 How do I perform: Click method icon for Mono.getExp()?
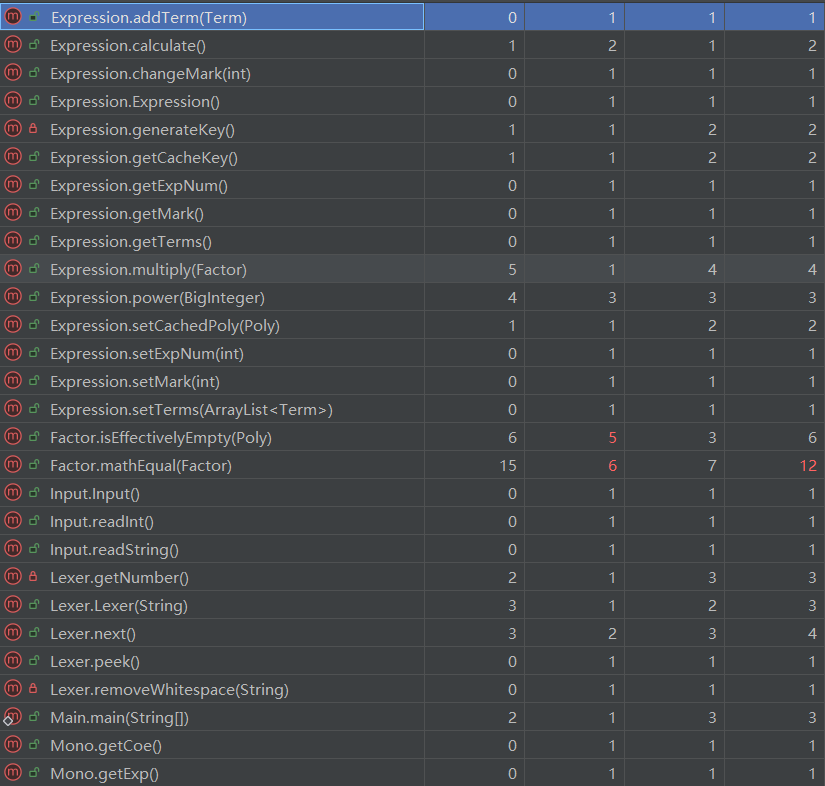[13, 772]
